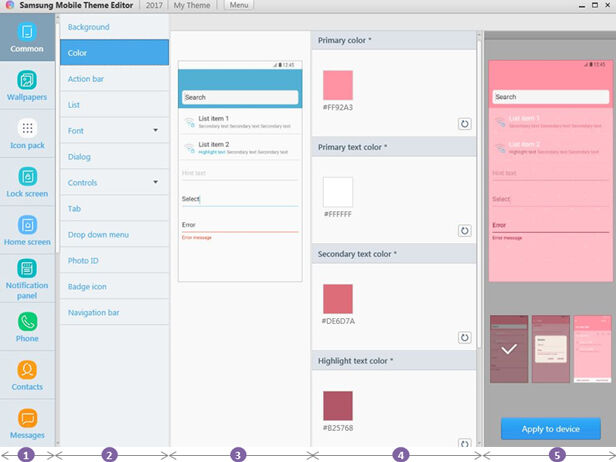Select the Color menu item
The width and height of the screenshot is (616, 462).
click(114, 53)
